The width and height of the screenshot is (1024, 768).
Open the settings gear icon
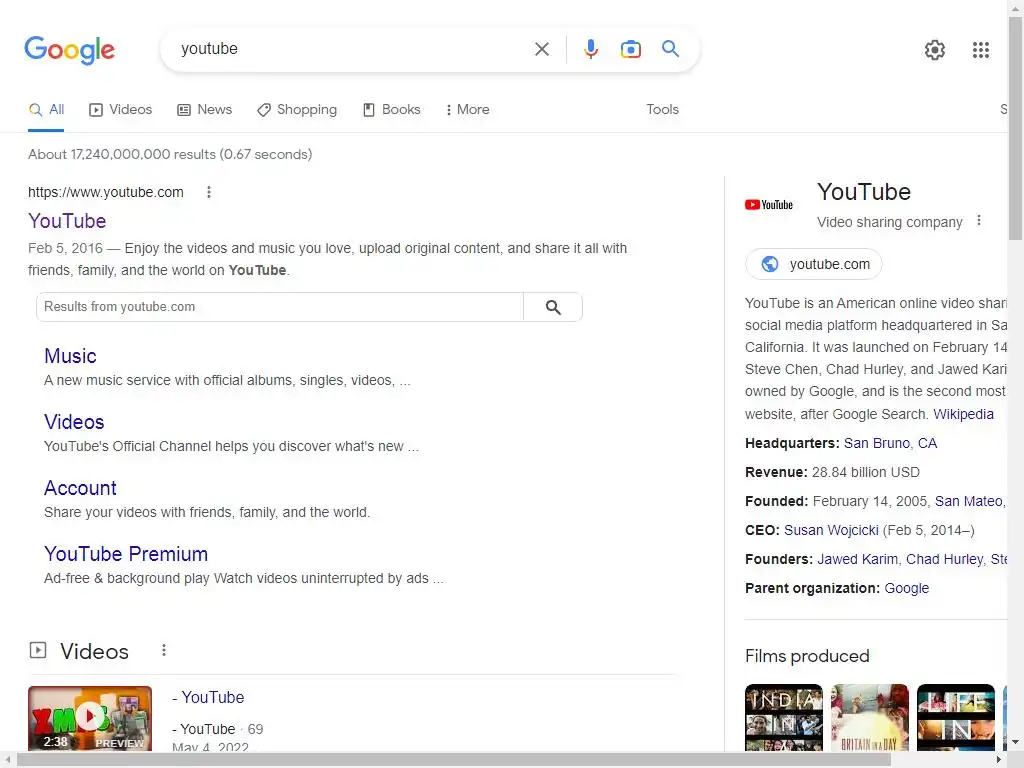[x=935, y=50]
